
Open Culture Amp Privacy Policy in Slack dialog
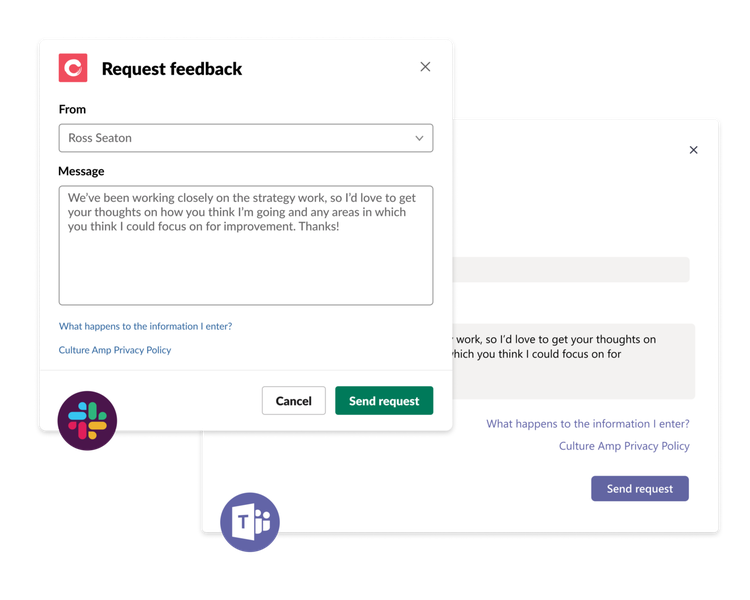coord(115,350)
